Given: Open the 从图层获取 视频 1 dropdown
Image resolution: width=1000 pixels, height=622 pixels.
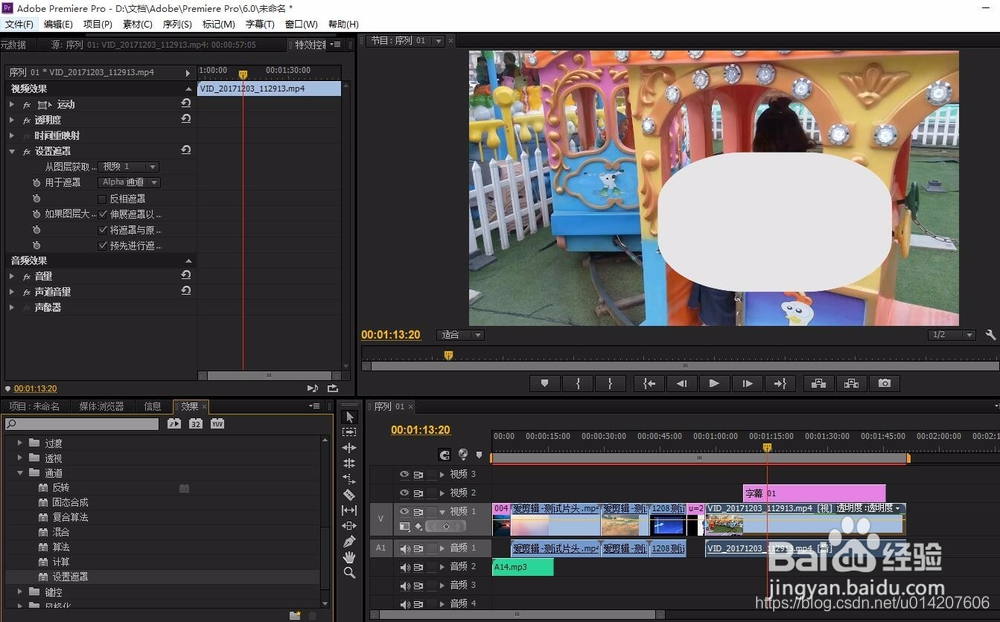Looking at the screenshot, I should 129,167.
